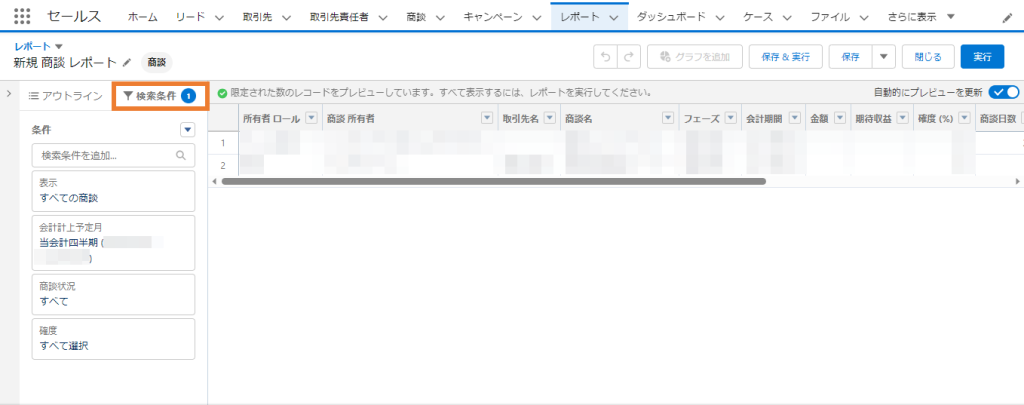Toggle automatic preview update switch
Viewport: 1024px width, 405px height.
click(1003, 93)
